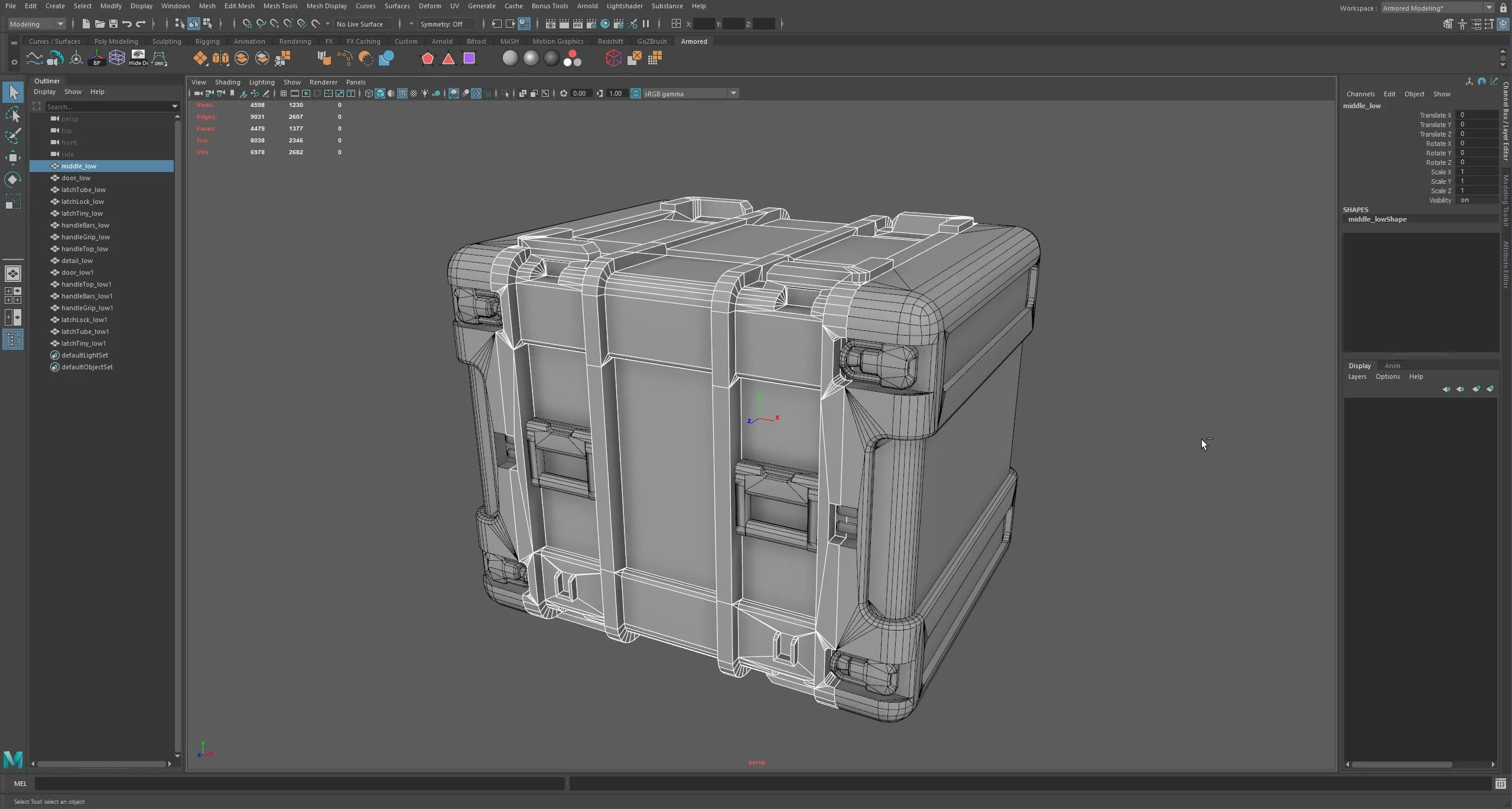Viewport: 1512px width, 809px height.
Task: Click the workspace lock icon
Action: pyautogui.click(x=1503, y=8)
